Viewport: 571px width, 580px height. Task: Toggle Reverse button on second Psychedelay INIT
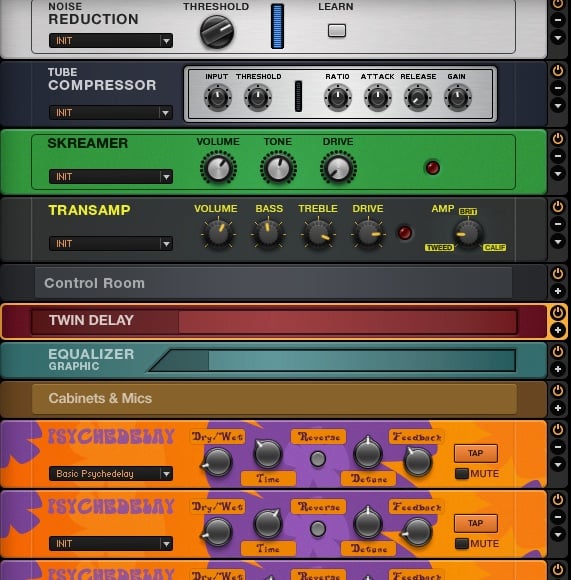pos(318,529)
